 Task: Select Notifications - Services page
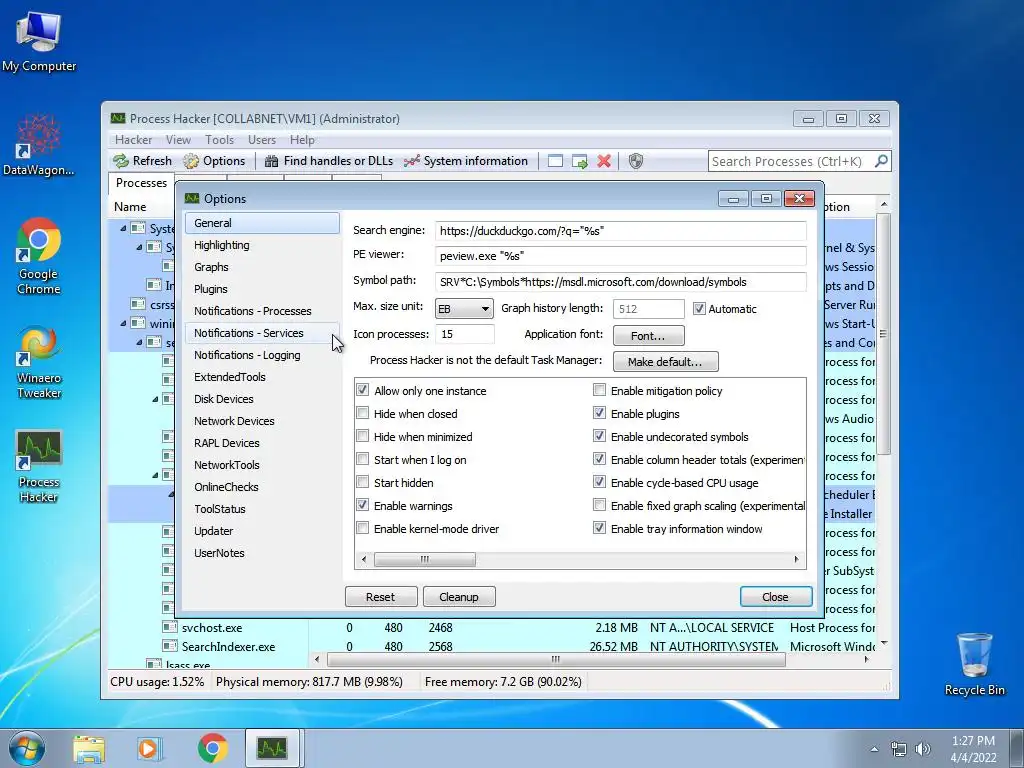click(x=261, y=333)
